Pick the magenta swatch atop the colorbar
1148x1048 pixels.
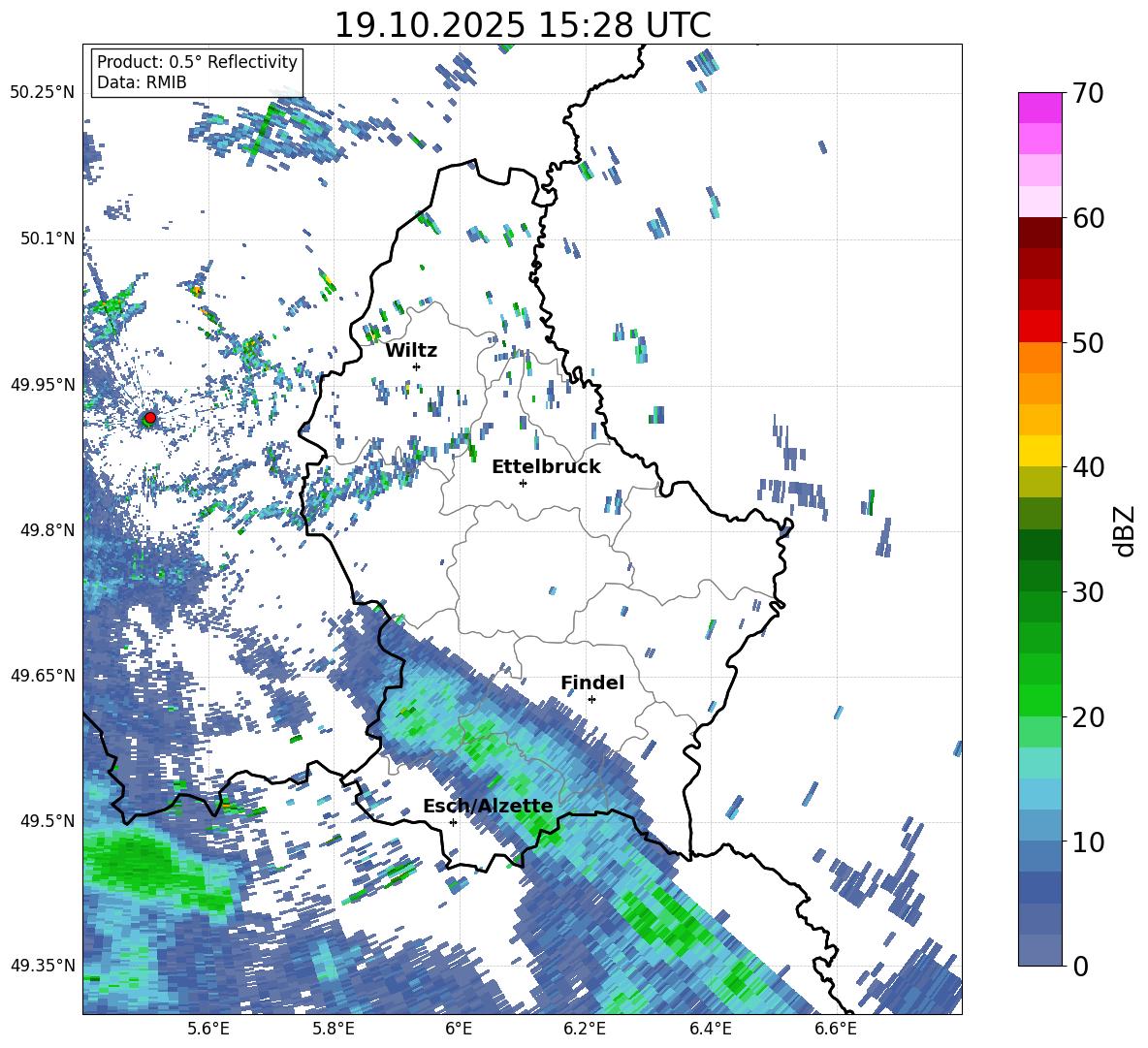(x=1039, y=108)
